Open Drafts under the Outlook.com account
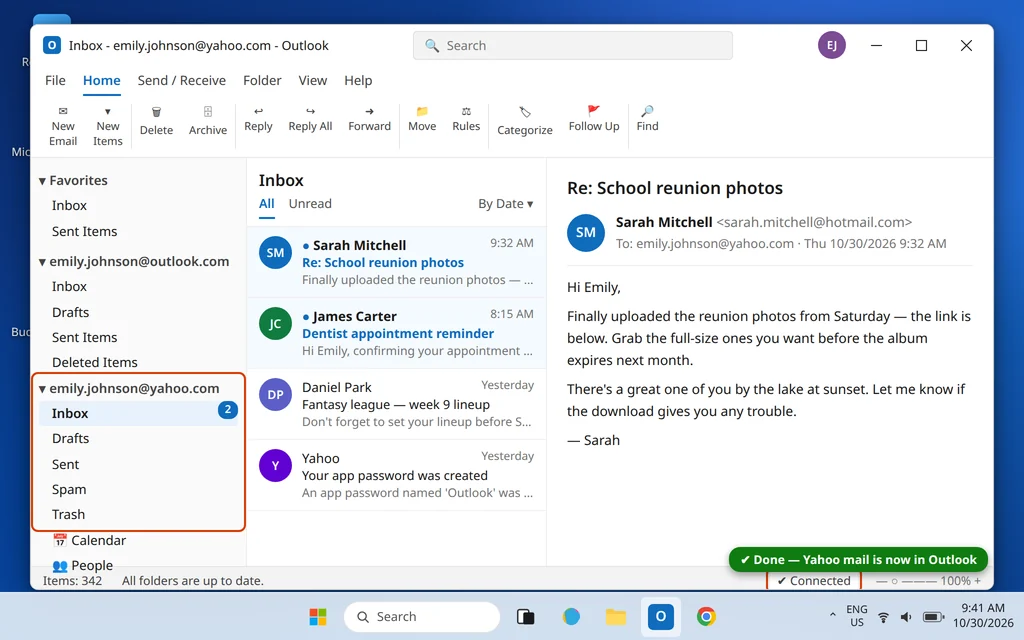The width and height of the screenshot is (1024, 640). pyautogui.click(x=71, y=312)
